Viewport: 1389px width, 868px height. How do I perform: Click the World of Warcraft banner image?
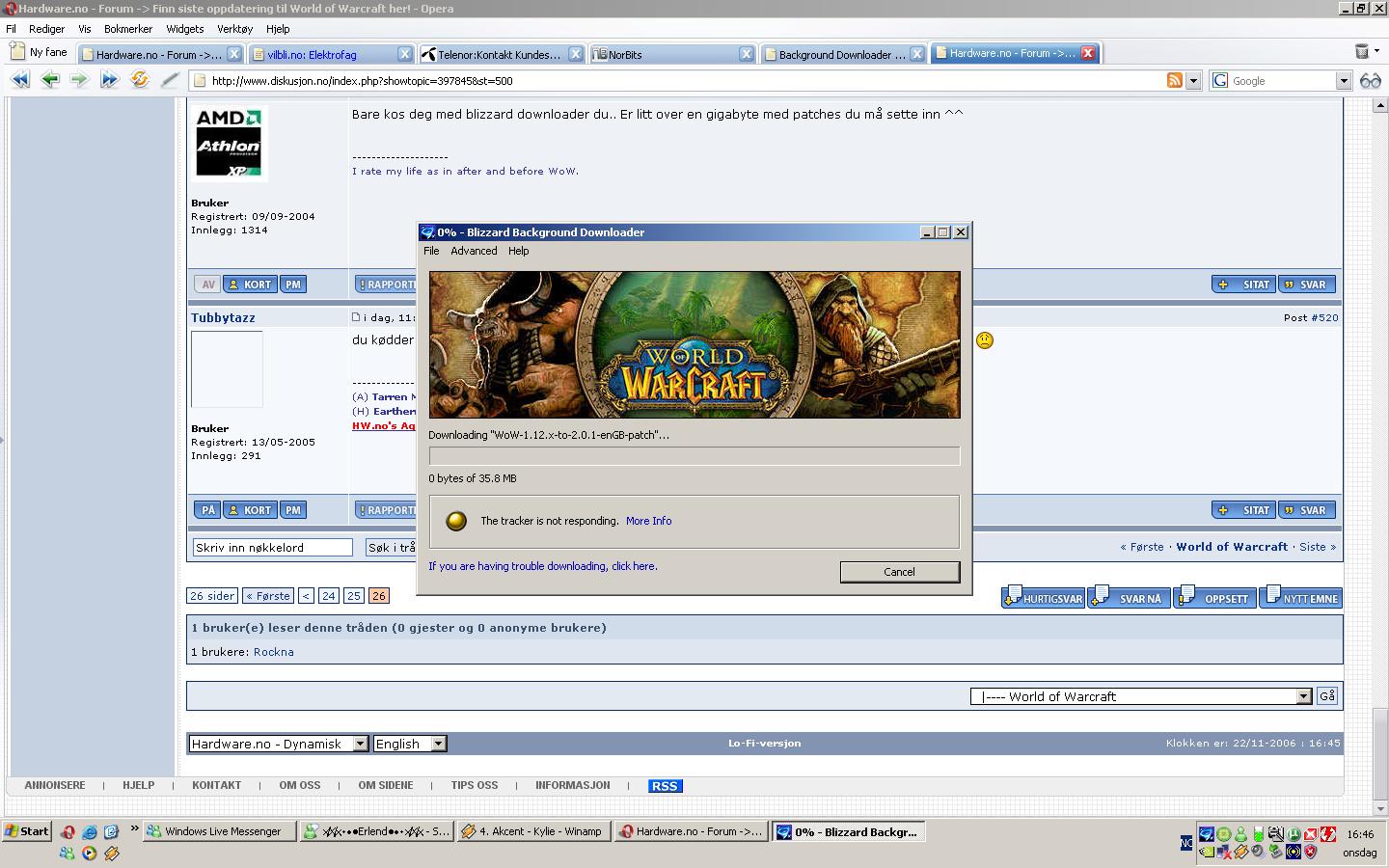[694, 344]
